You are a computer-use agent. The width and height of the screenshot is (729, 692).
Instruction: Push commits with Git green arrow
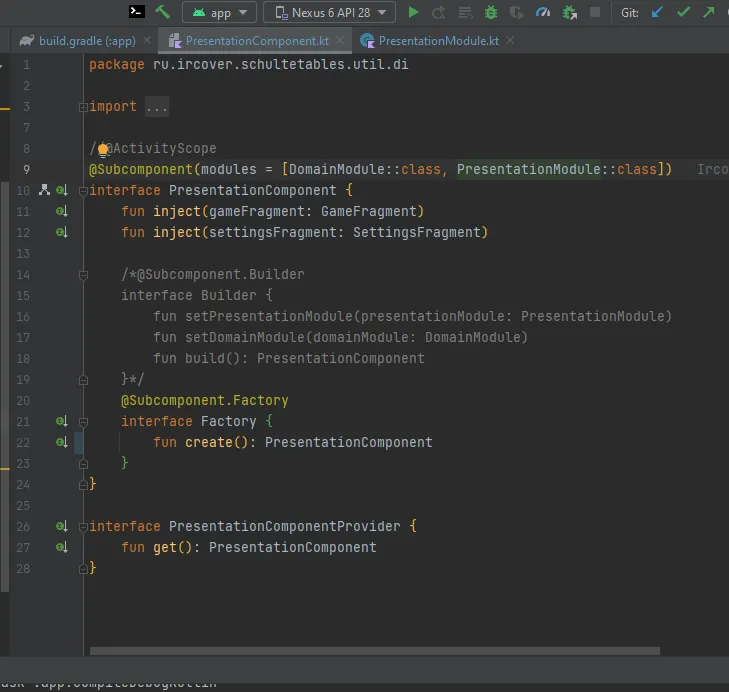pos(709,12)
